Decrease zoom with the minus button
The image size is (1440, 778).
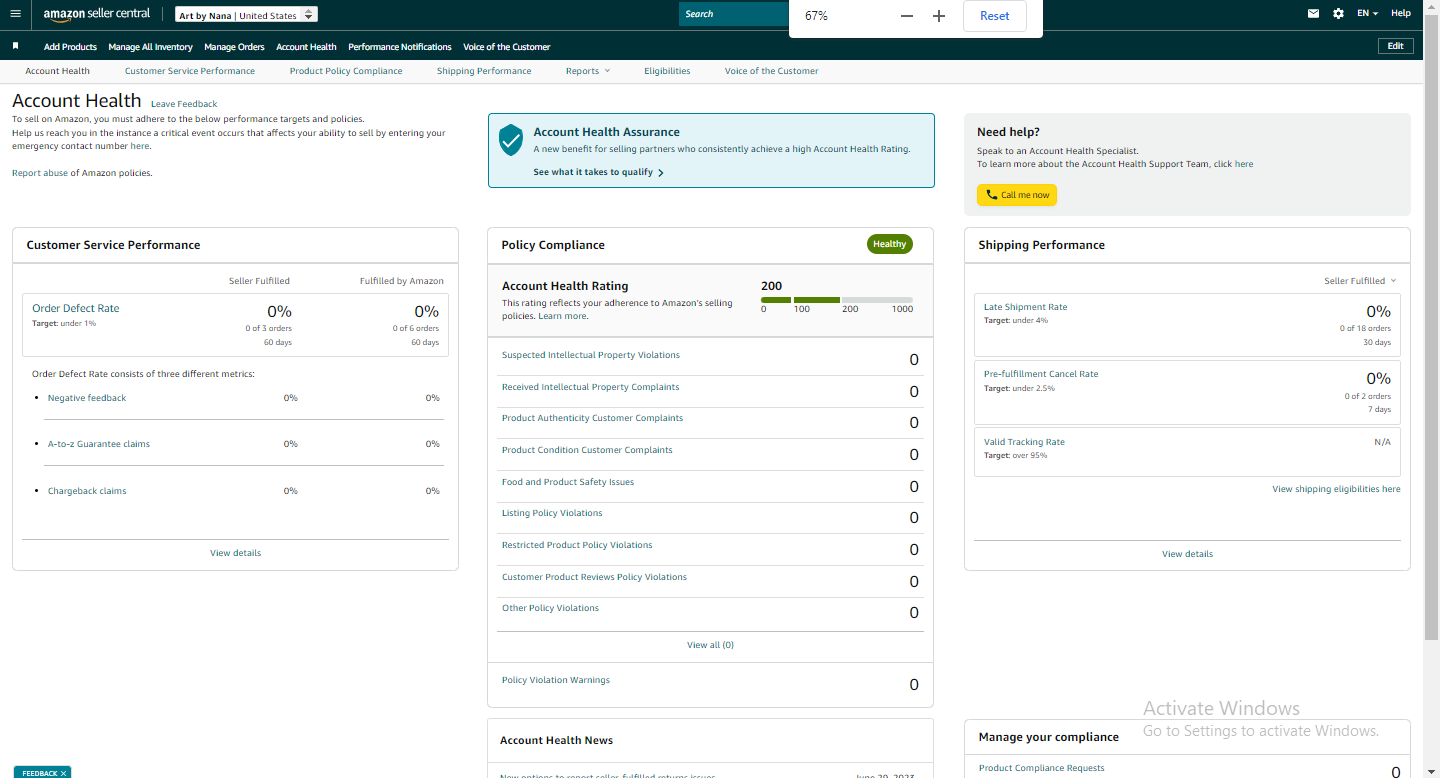coord(907,16)
